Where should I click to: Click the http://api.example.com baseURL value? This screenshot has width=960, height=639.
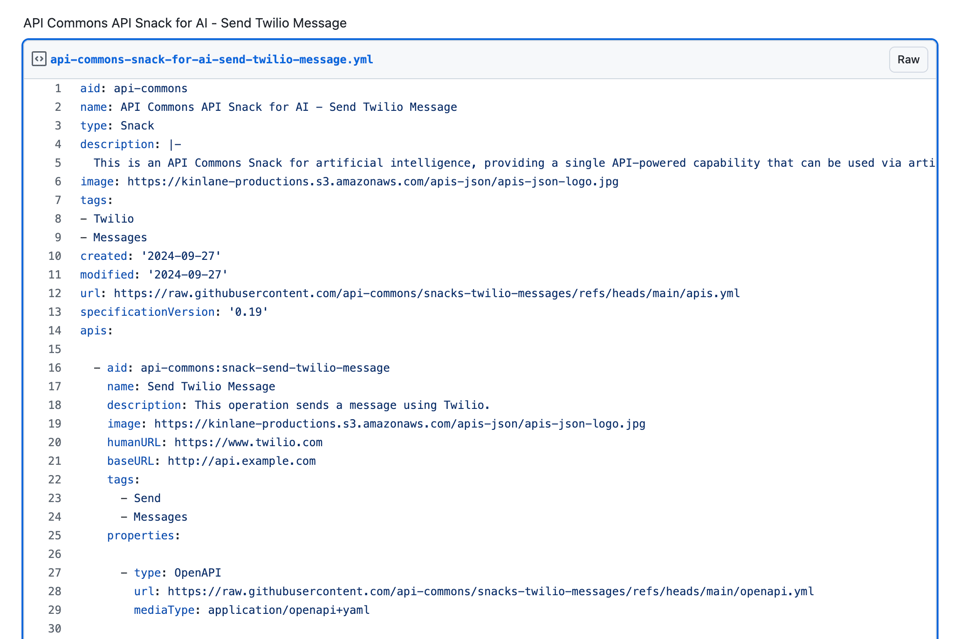click(x=241, y=461)
